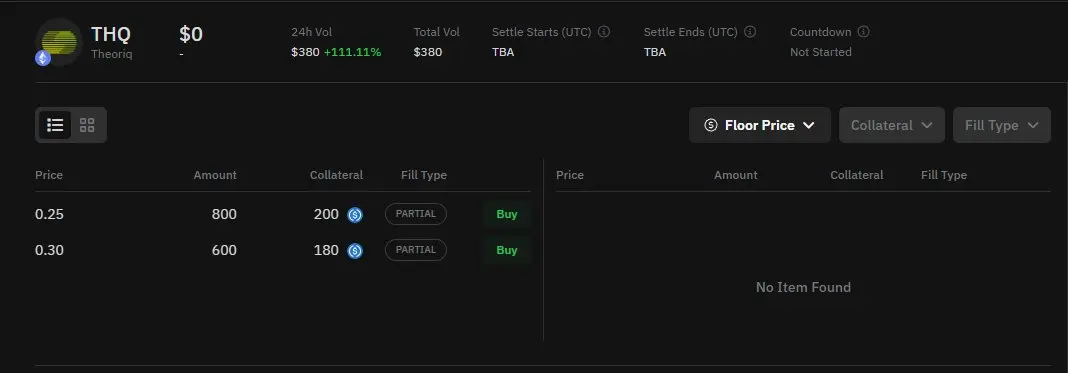This screenshot has width=1068, height=373.
Task: Switch to grid view layout
Action: tap(87, 125)
